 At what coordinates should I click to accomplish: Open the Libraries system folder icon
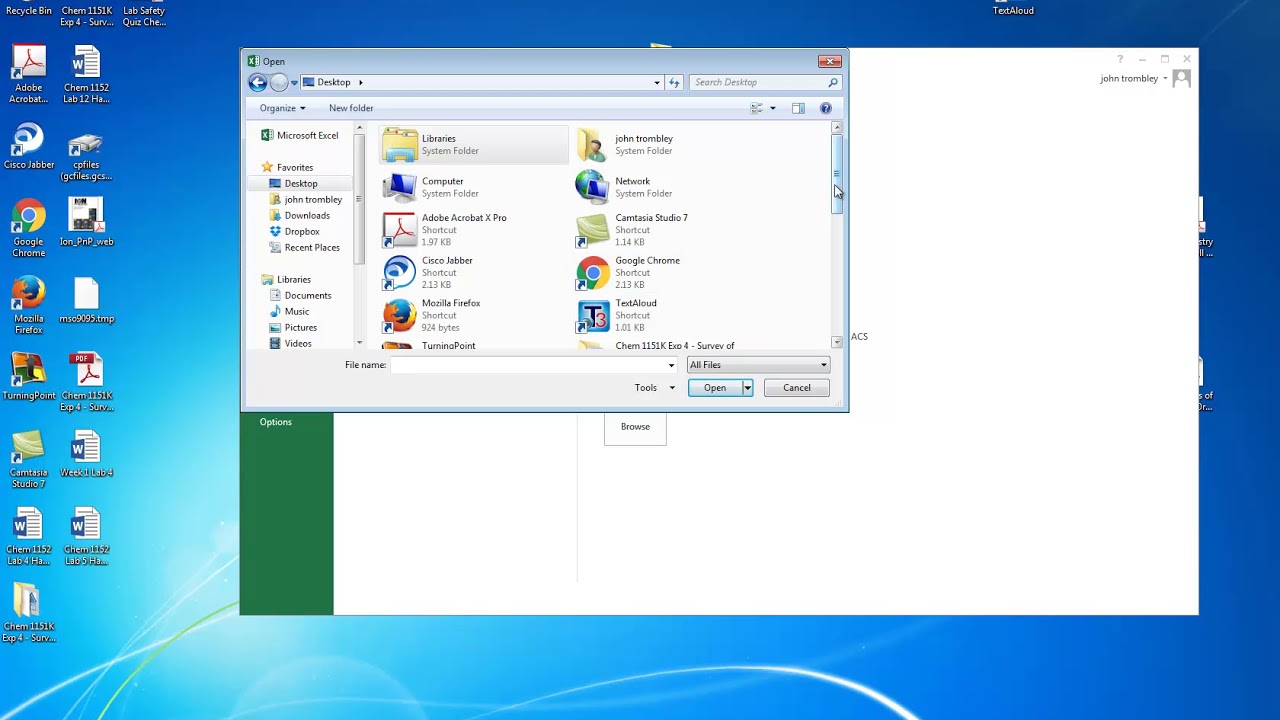pos(400,145)
